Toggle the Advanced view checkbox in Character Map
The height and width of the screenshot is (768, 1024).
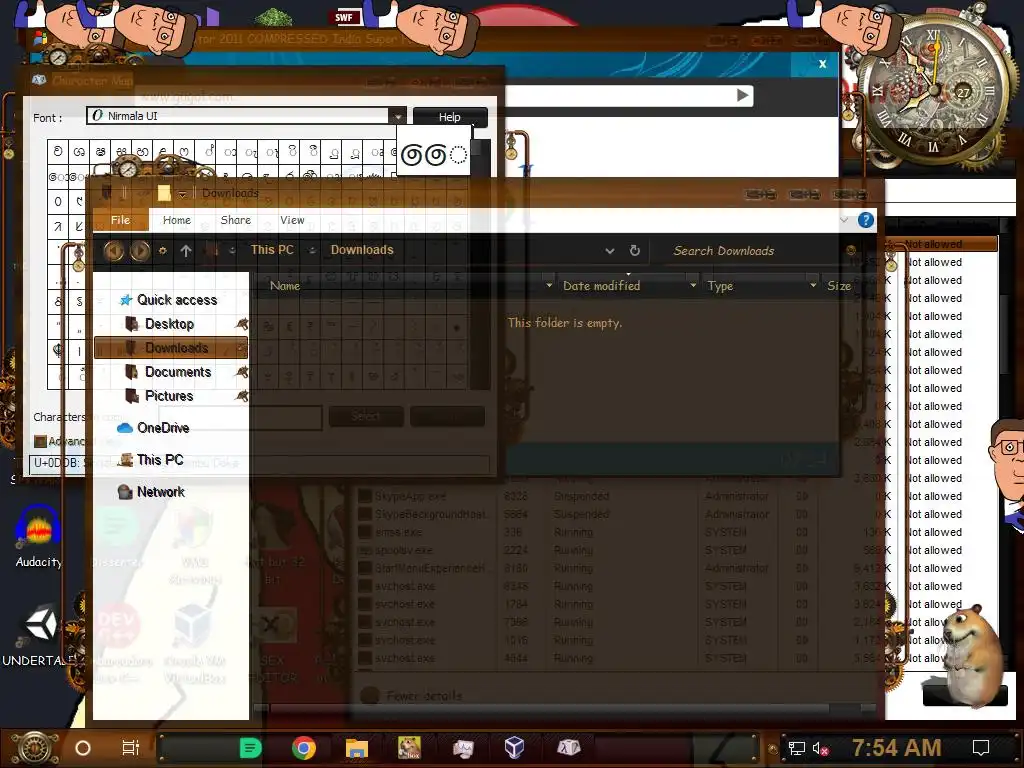(40, 441)
